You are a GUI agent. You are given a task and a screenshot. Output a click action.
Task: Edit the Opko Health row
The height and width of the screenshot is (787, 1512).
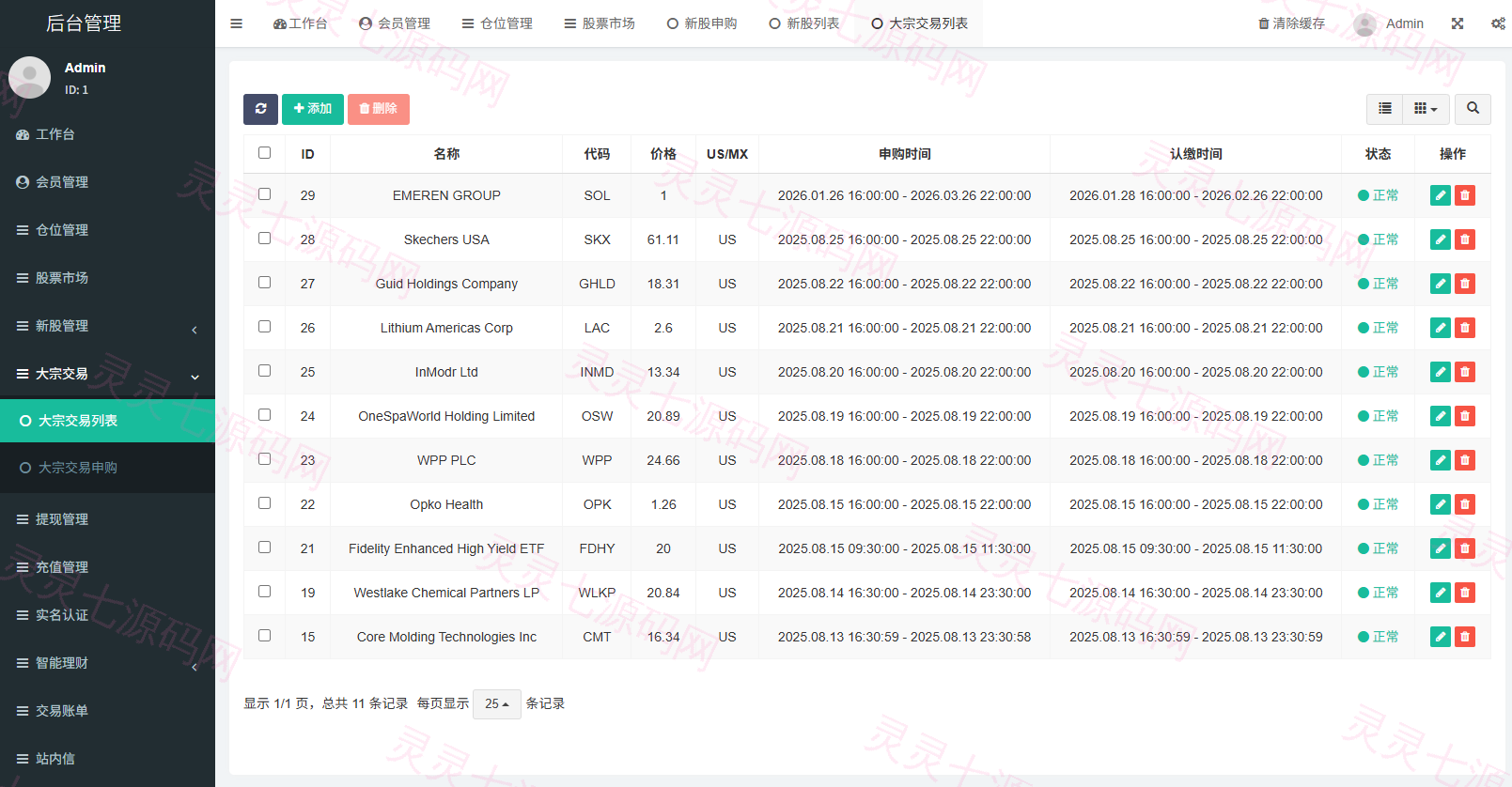1440,504
